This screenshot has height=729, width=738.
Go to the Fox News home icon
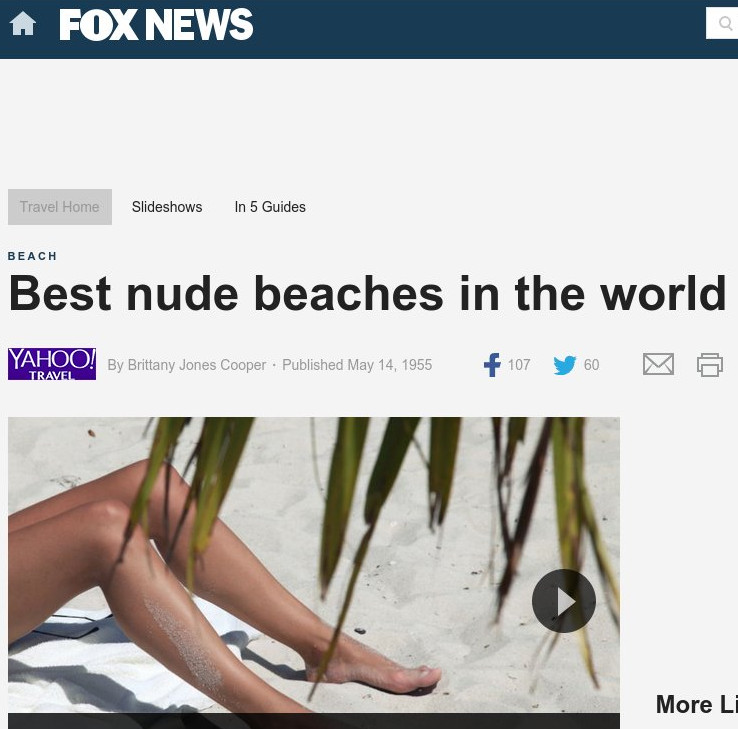pos(23,24)
